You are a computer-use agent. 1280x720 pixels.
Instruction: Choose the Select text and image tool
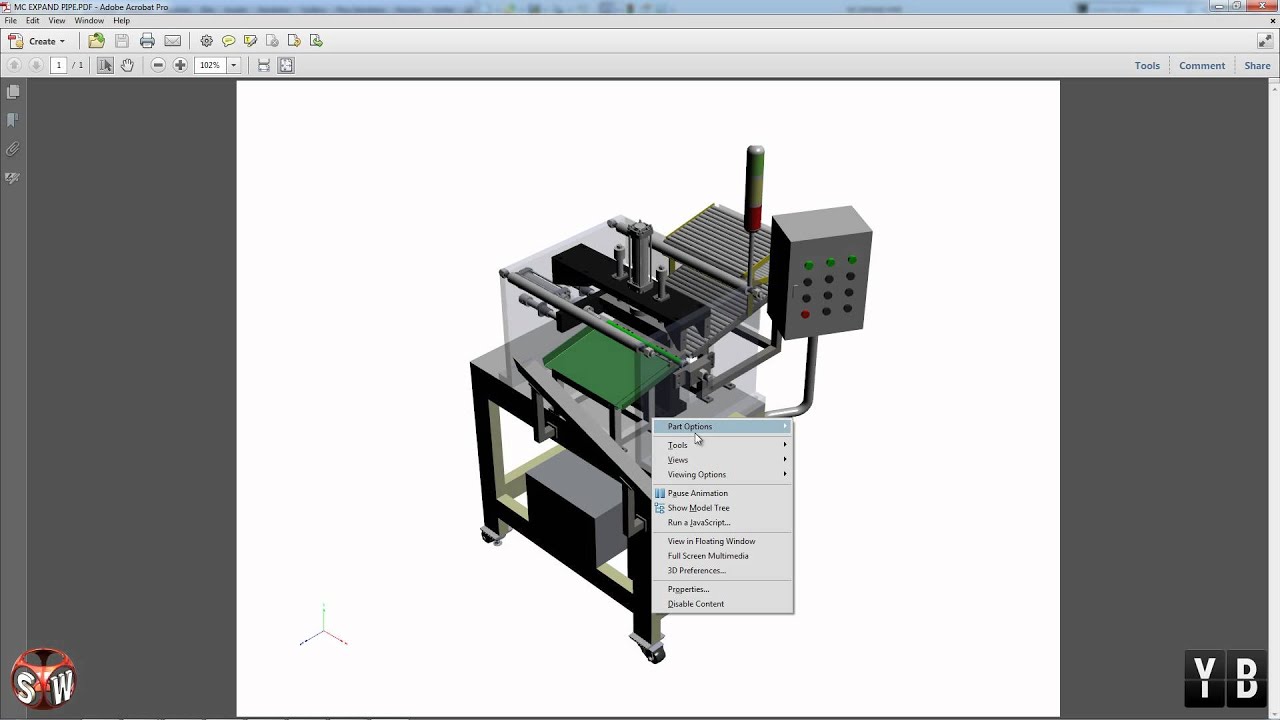[105, 65]
